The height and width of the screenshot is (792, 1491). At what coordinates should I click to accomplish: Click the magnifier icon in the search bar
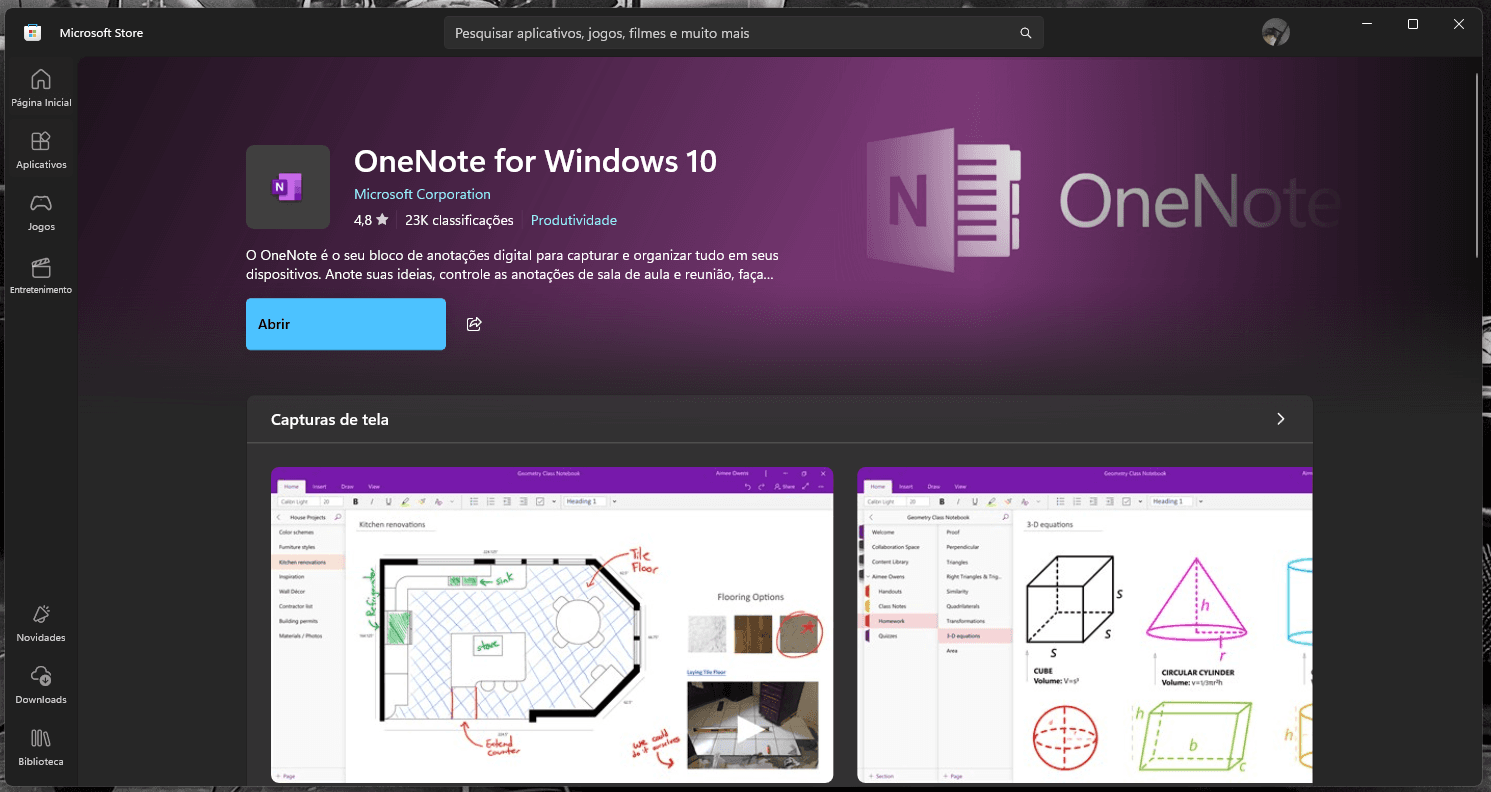point(1025,32)
